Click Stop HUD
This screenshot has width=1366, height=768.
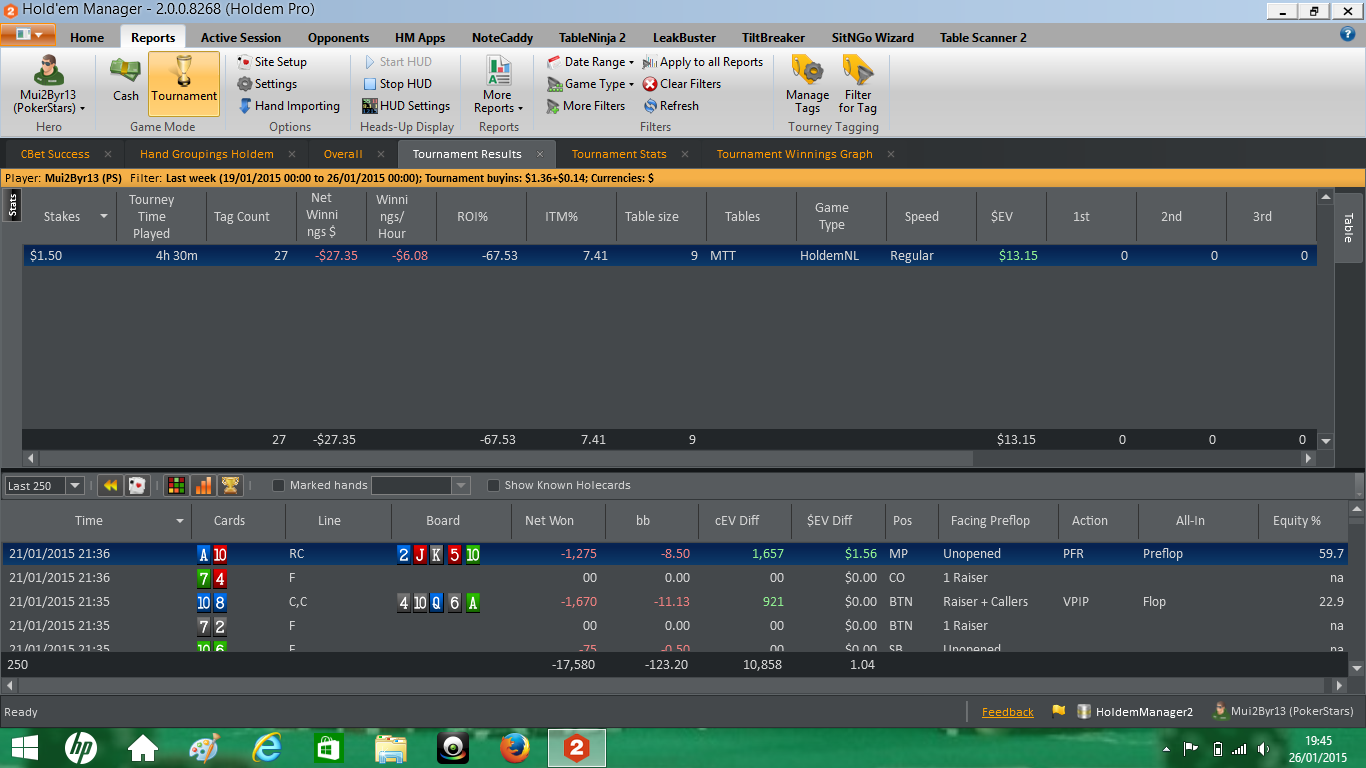coord(397,84)
